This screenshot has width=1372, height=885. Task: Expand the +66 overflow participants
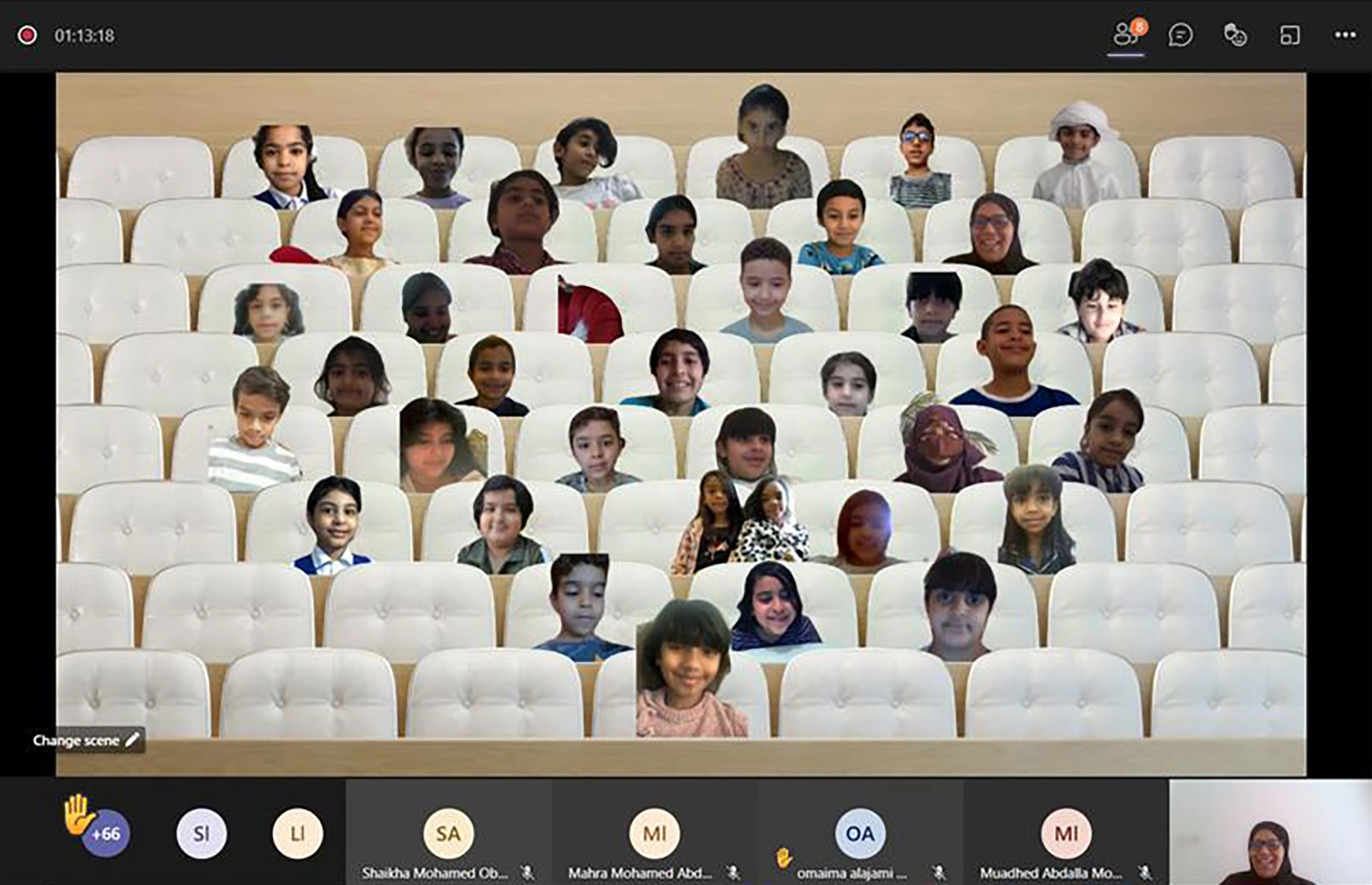click(x=106, y=834)
